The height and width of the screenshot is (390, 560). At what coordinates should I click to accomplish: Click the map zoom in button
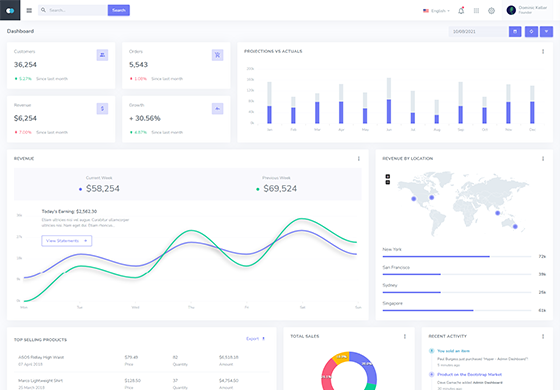point(388,176)
